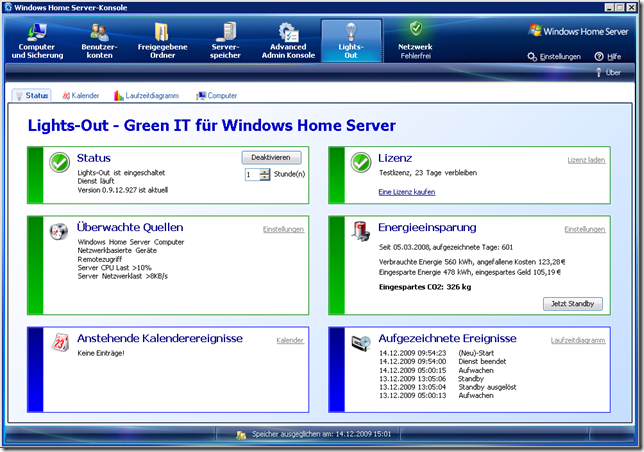Switch to the Laufzeitdiagramm tab
This screenshot has height=452, width=644.
coord(147,96)
